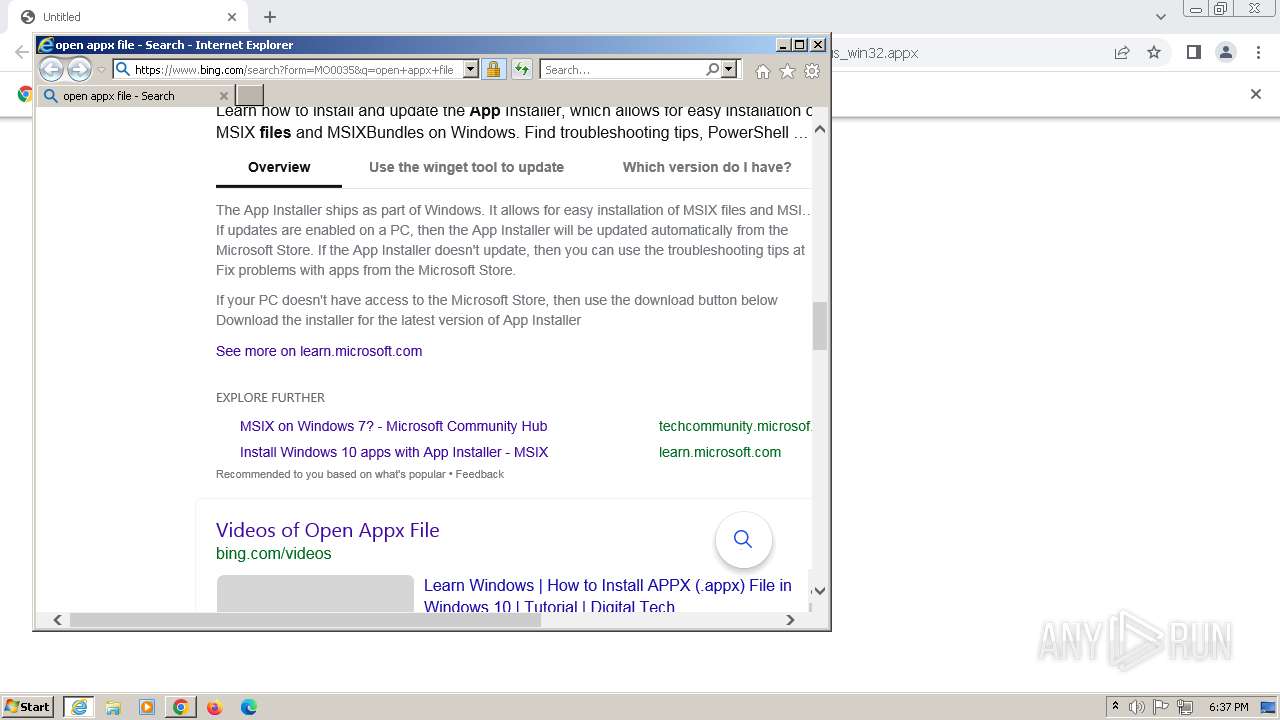The width and height of the screenshot is (1280, 720).
Task: Click the horizontal scrollbar thumb
Action: pyautogui.click(x=305, y=620)
